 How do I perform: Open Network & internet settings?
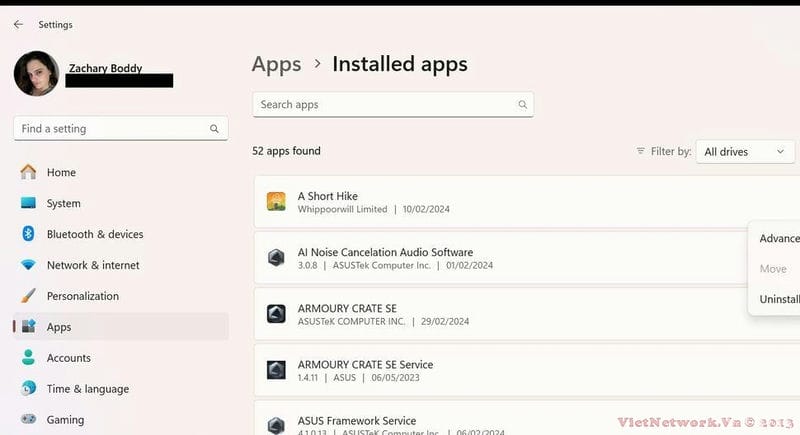click(120, 265)
